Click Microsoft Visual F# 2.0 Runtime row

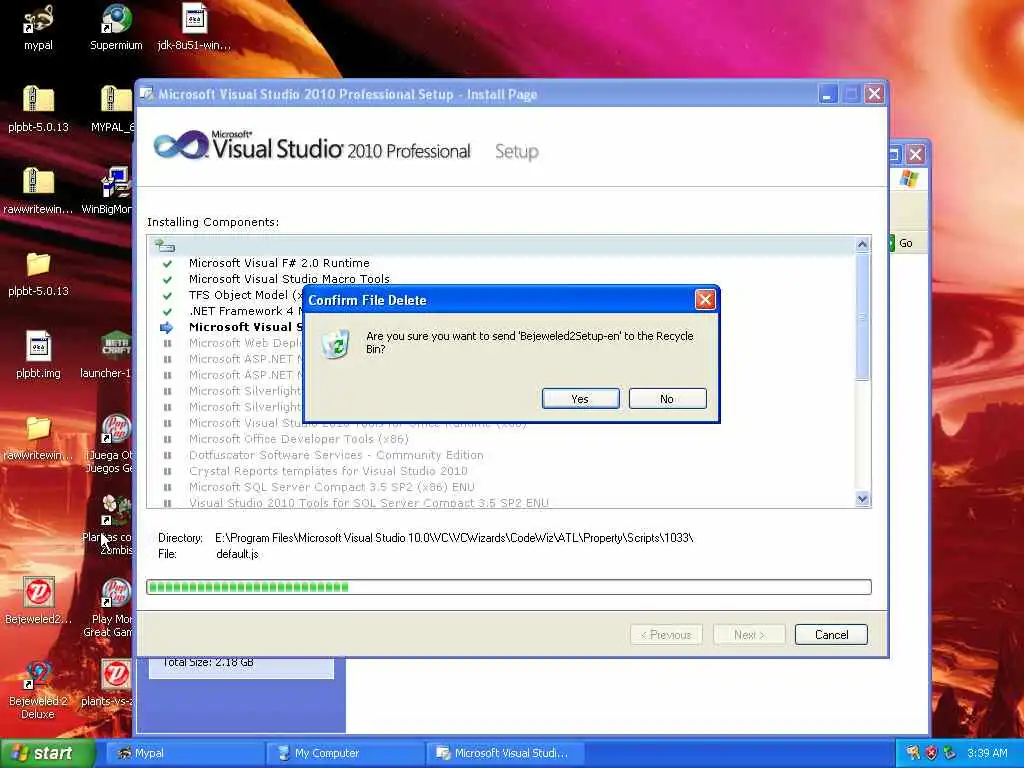tap(279, 263)
